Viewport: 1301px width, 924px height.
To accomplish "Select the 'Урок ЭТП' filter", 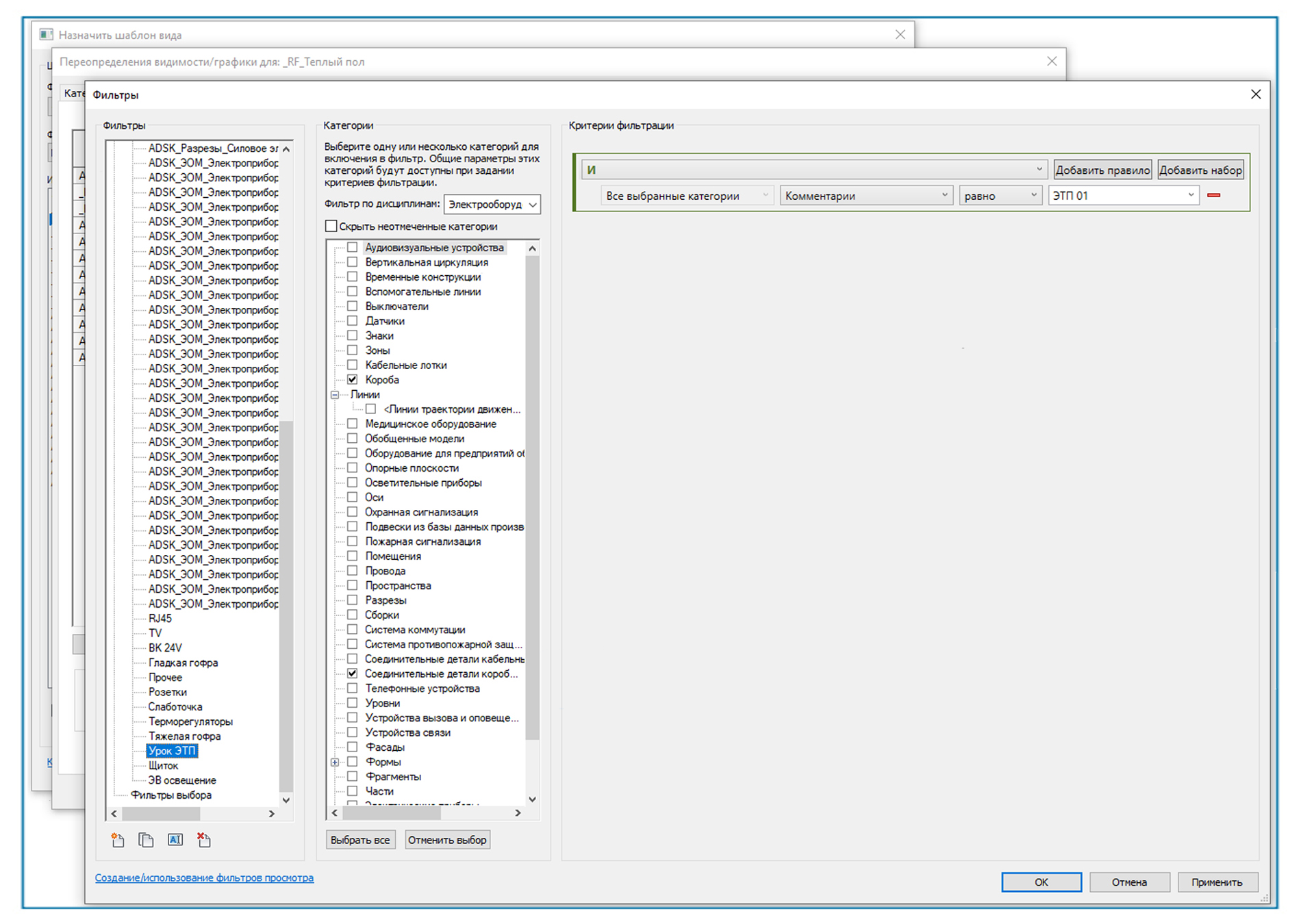I will pos(172,751).
